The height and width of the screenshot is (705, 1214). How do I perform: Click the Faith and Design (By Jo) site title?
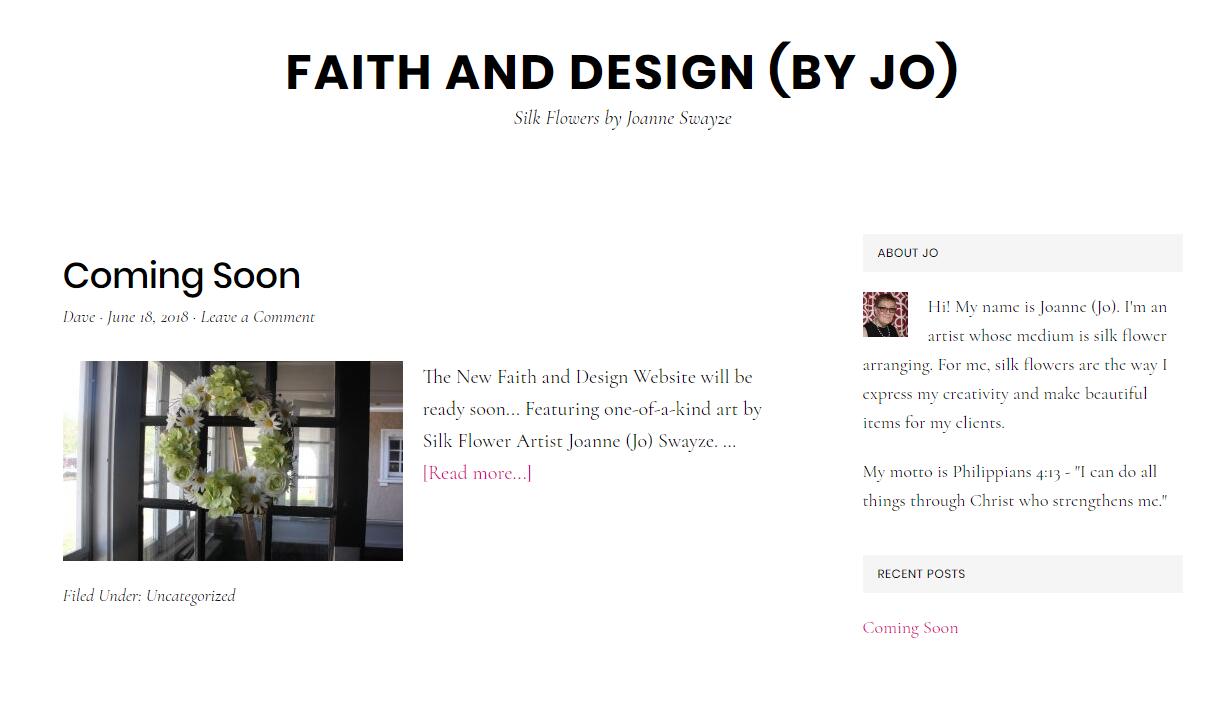pos(622,72)
